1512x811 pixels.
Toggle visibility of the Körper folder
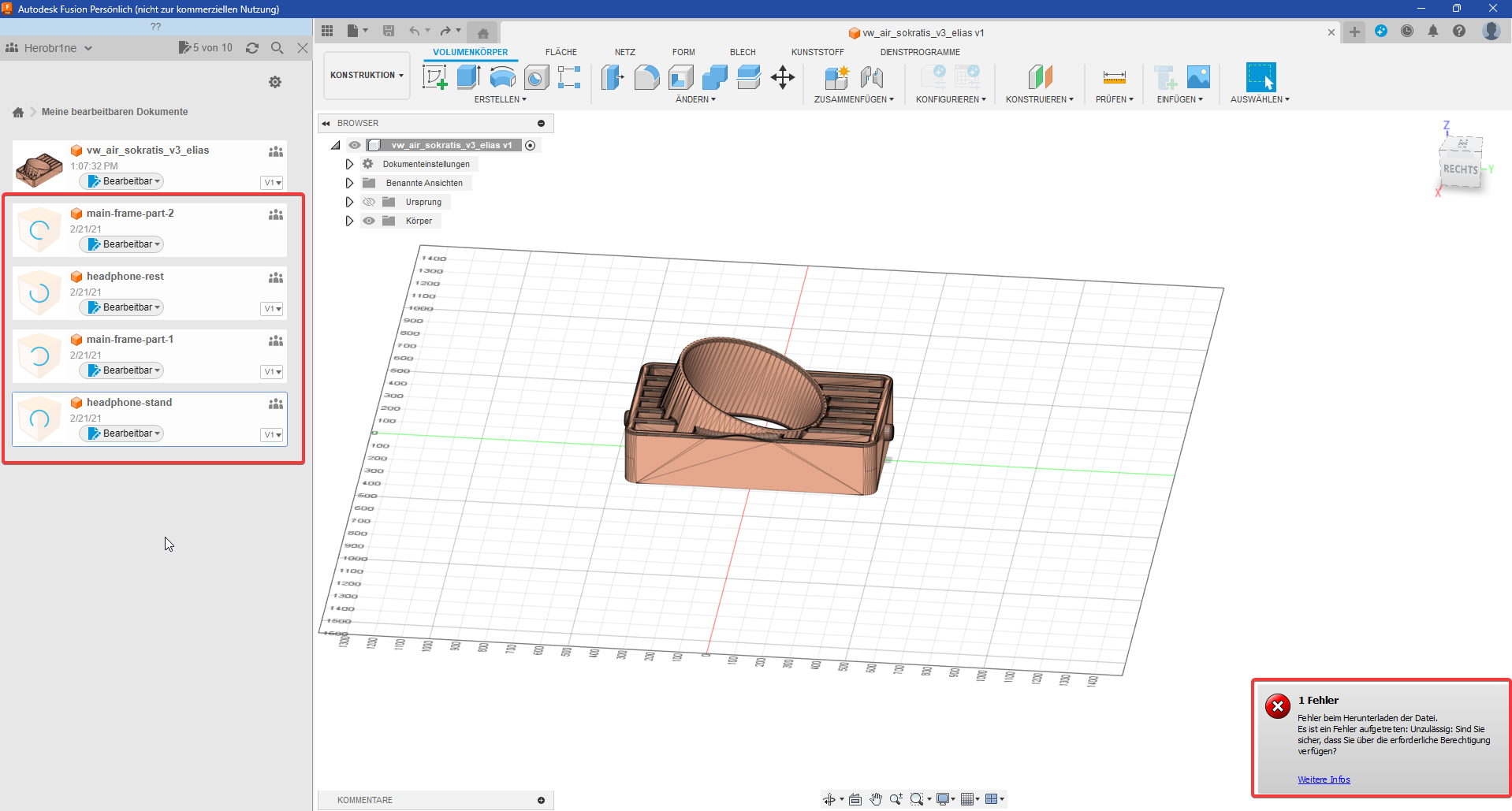pyautogui.click(x=369, y=221)
